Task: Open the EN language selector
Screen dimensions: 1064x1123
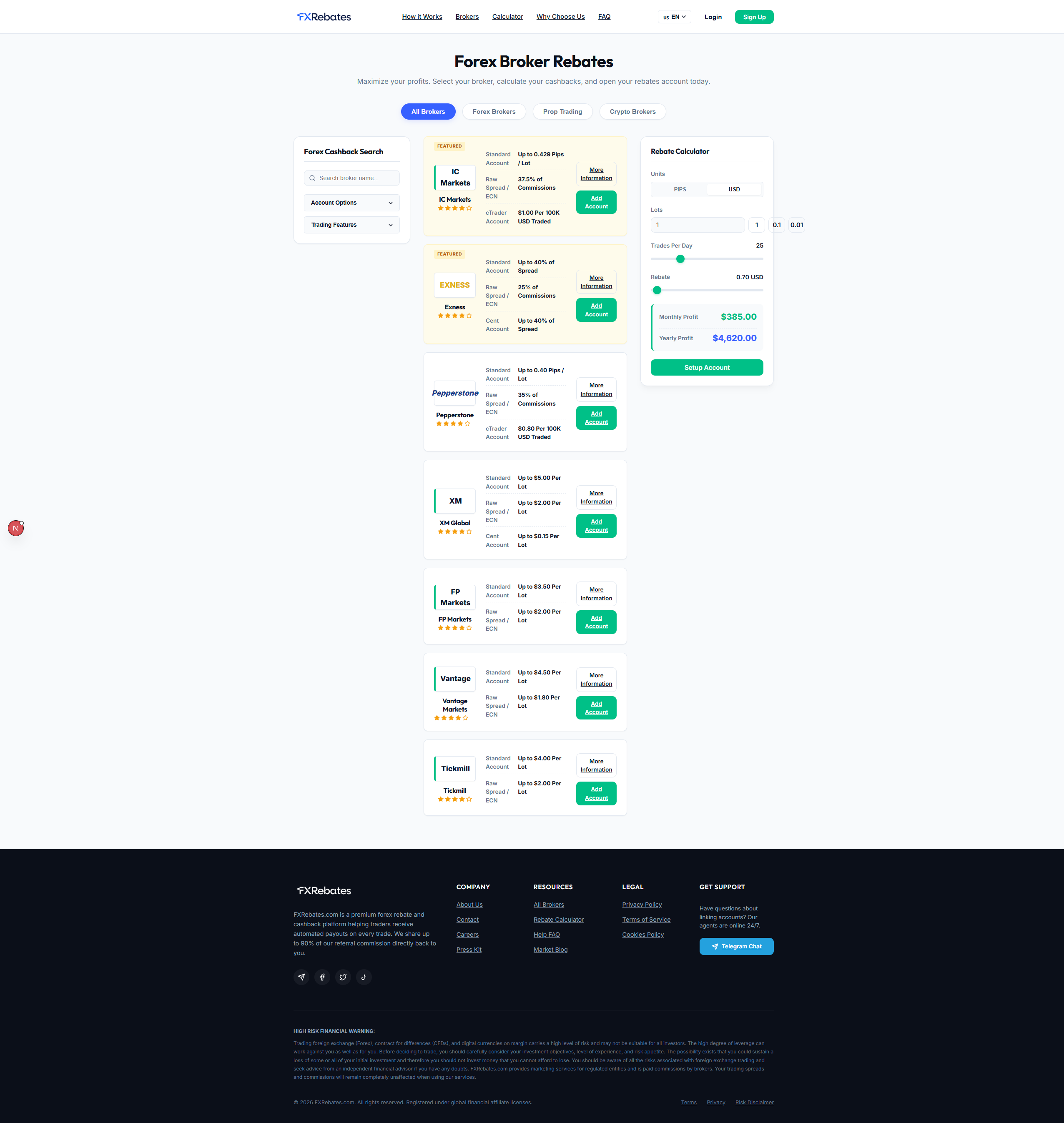Action: pyautogui.click(x=674, y=17)
